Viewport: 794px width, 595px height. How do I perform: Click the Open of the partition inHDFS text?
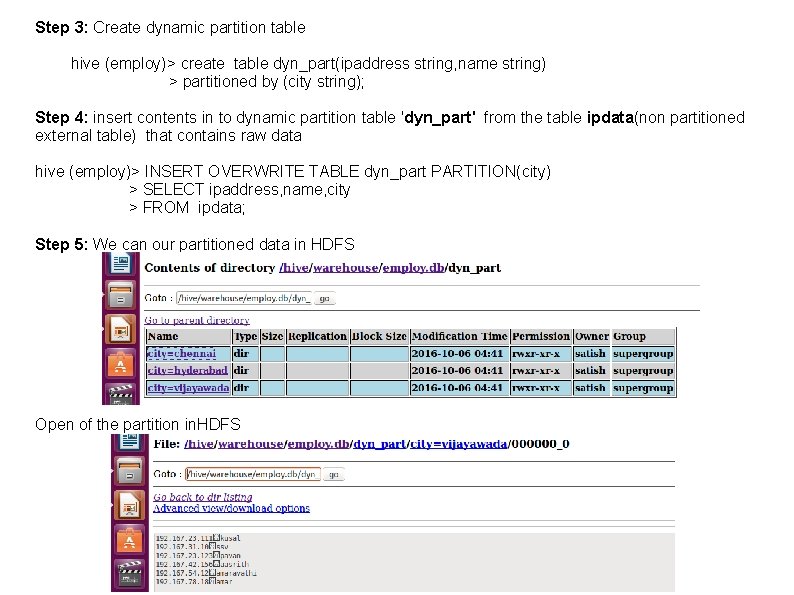pyautogui.click(x=138, y=424)
